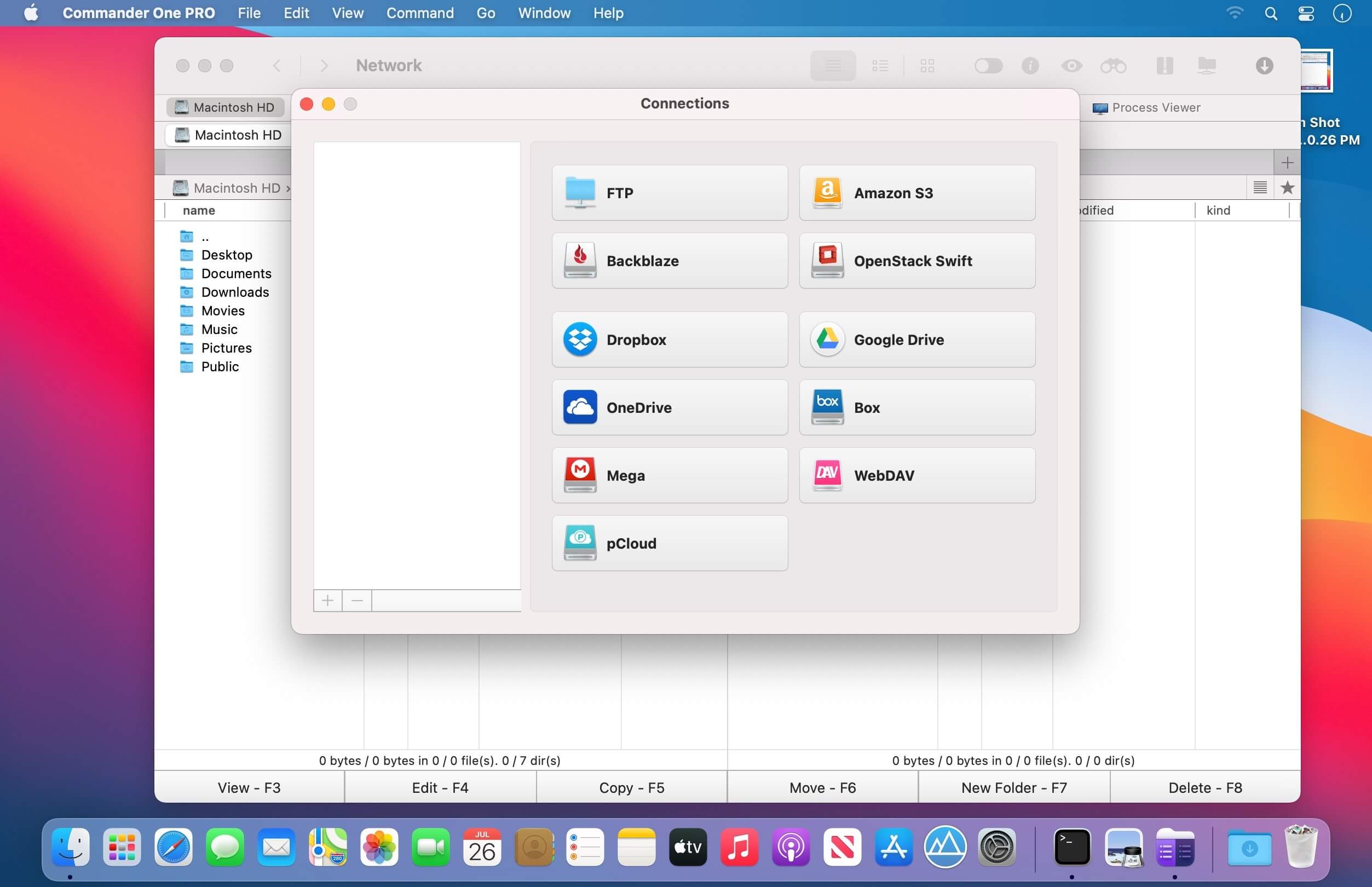The height and width of the screenshot is (887, 1372).
Task: Open the Edit menu in menu bar
Action: pos(296,13)
